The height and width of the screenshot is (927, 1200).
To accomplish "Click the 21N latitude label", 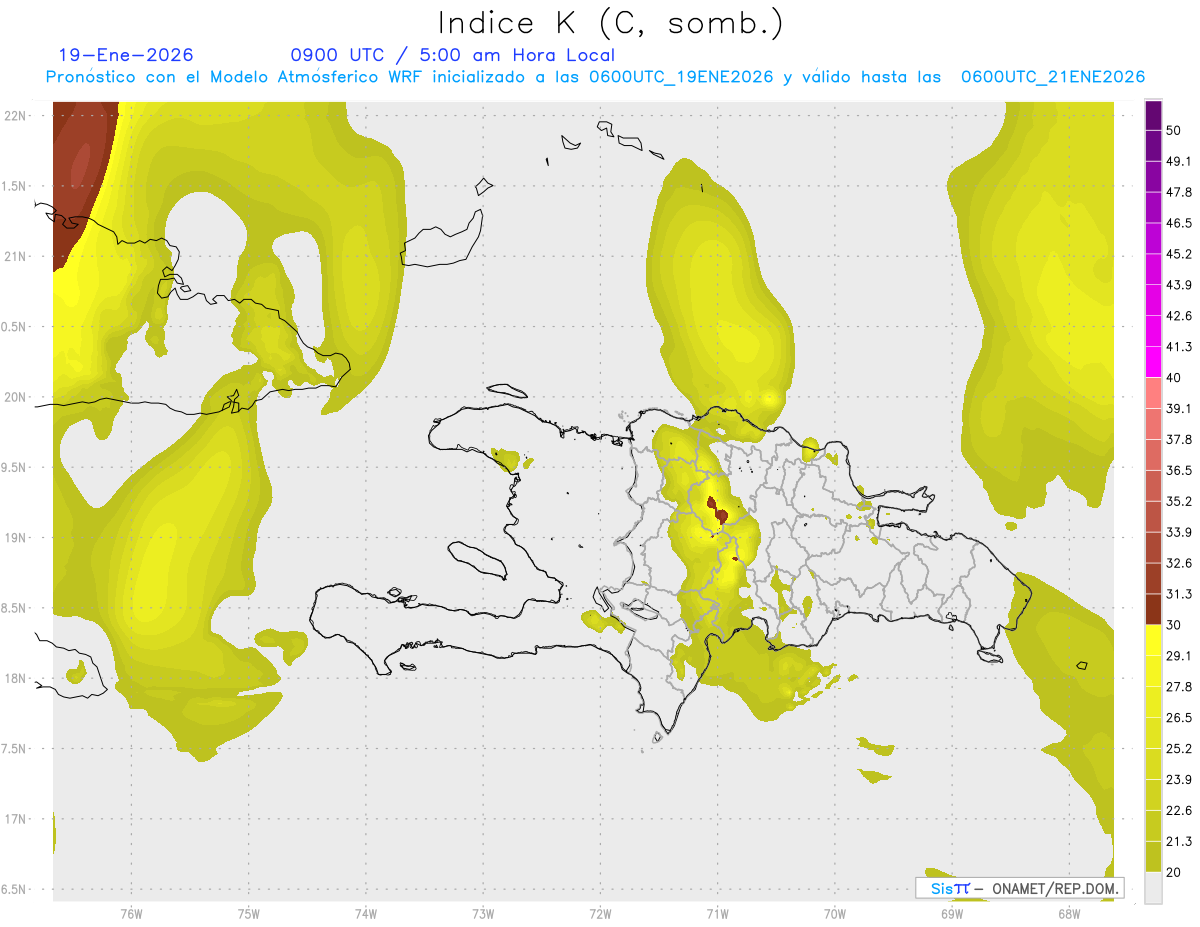I will coord(16,257).
